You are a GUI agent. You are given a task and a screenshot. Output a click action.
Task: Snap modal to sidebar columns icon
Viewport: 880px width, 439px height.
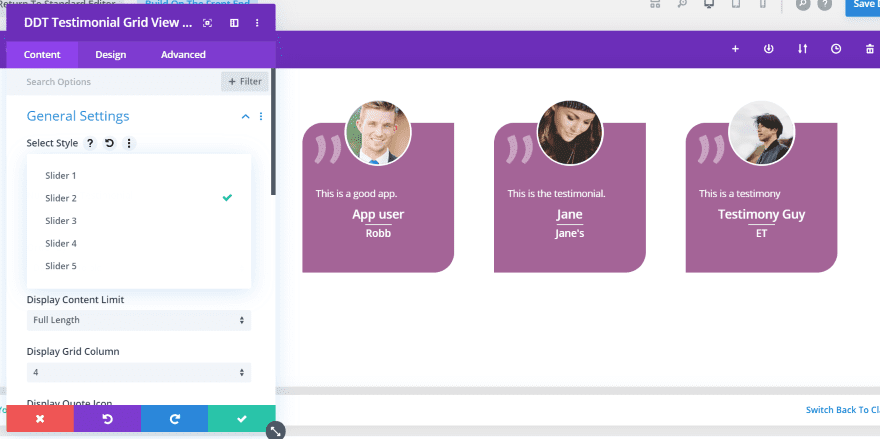(x=234, y=23)
